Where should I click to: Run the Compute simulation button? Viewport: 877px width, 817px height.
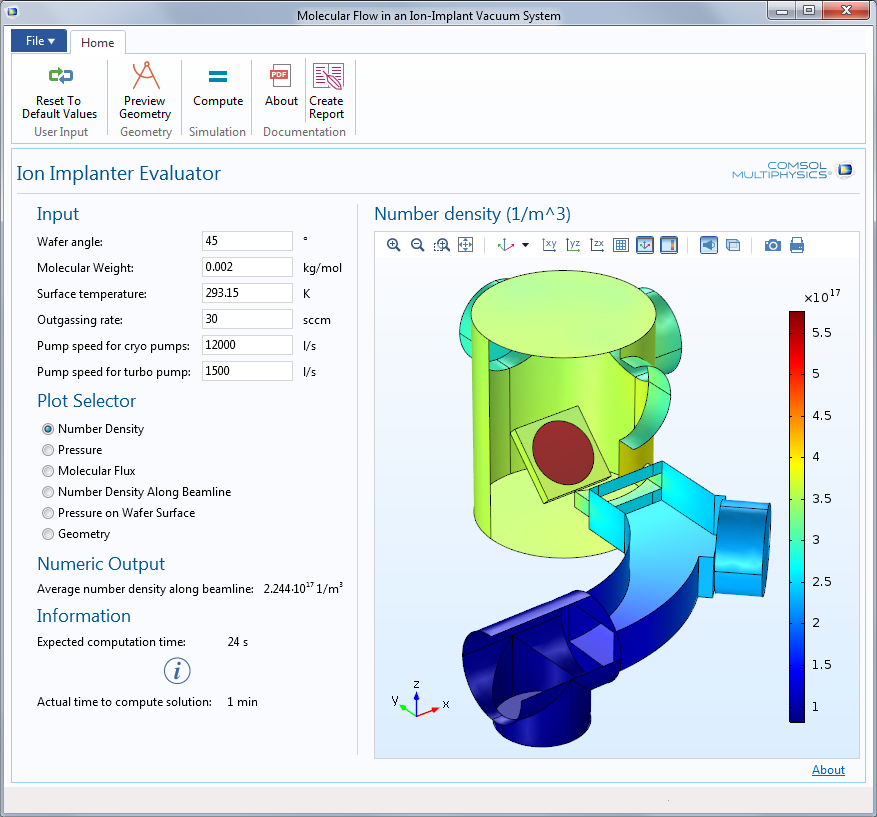point(218,86)
